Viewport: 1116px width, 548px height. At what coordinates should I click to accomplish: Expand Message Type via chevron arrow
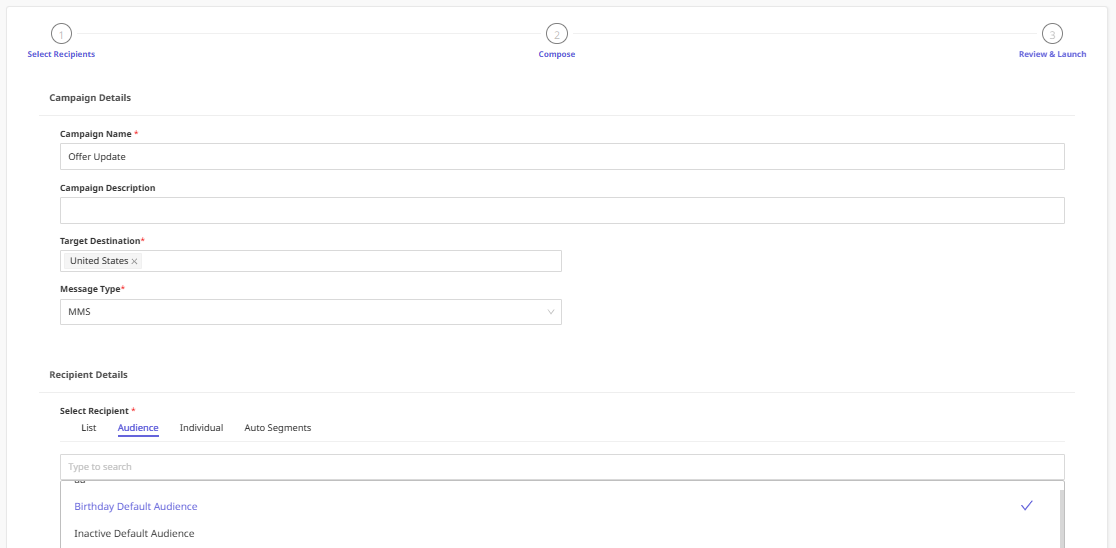(550, 312)
